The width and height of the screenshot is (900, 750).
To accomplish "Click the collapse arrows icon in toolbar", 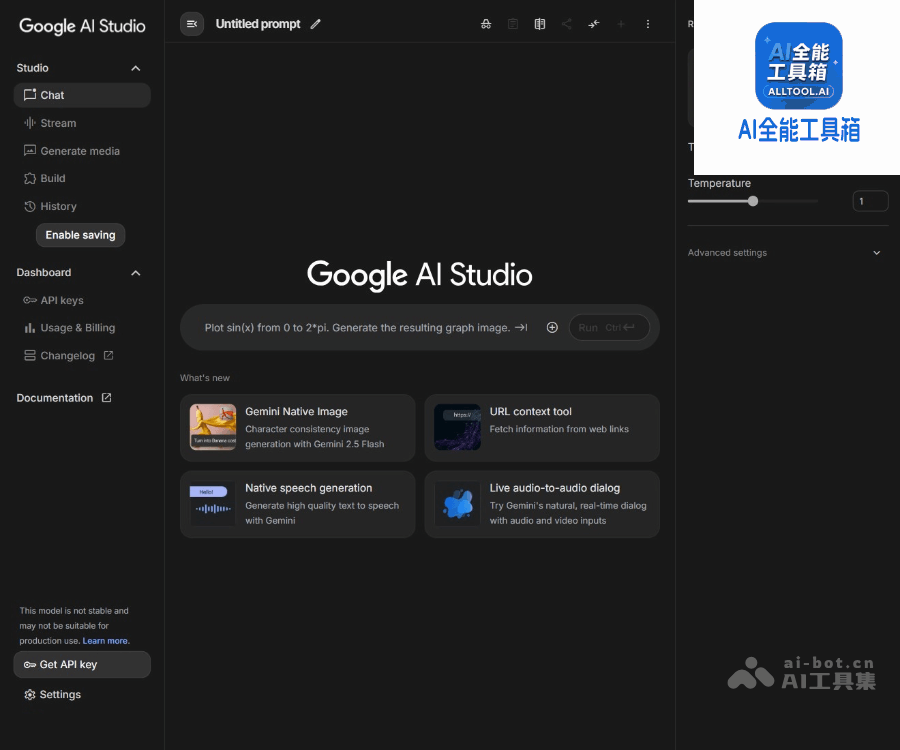I will pyautogui.click(x=593, y=24).
